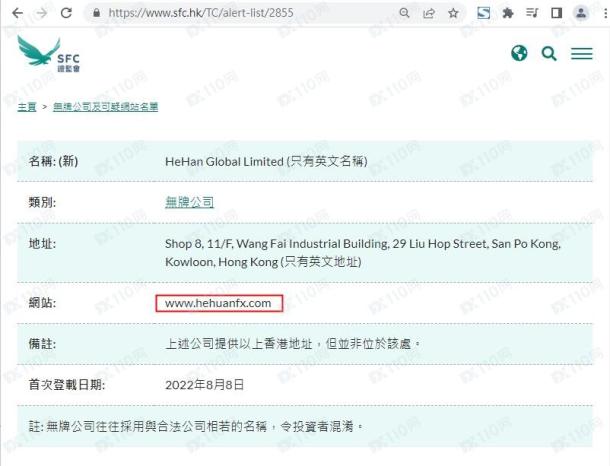Open the blue square extension icon
610x466 pixels.
[484, 13]
